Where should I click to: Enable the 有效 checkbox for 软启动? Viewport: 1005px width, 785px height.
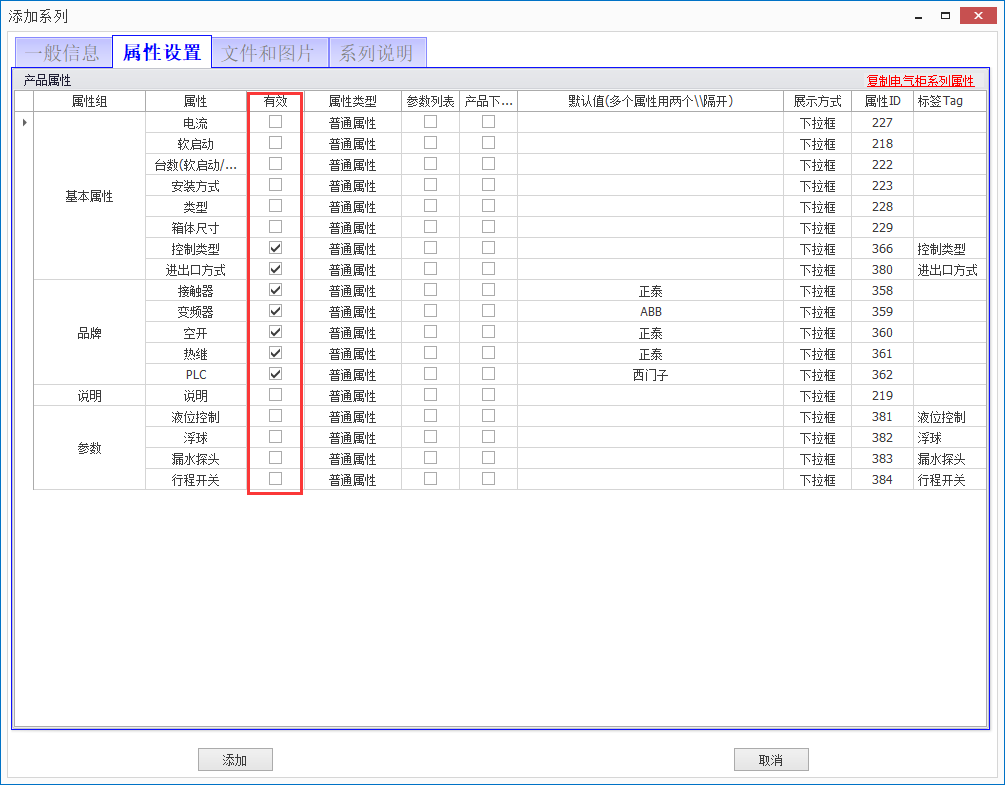(x=274, y=143)
